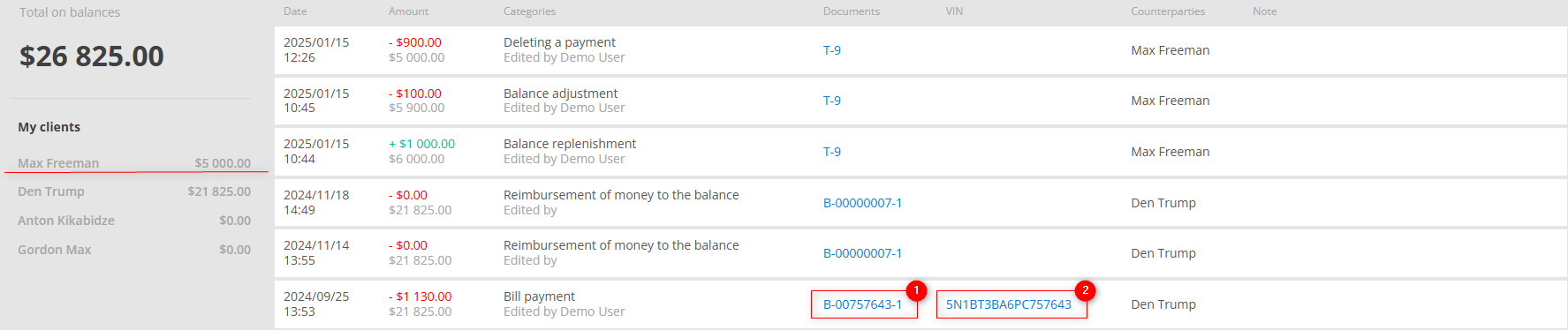Open document T-9 in the $1 000.00 replenishment row

coord(832,152)
